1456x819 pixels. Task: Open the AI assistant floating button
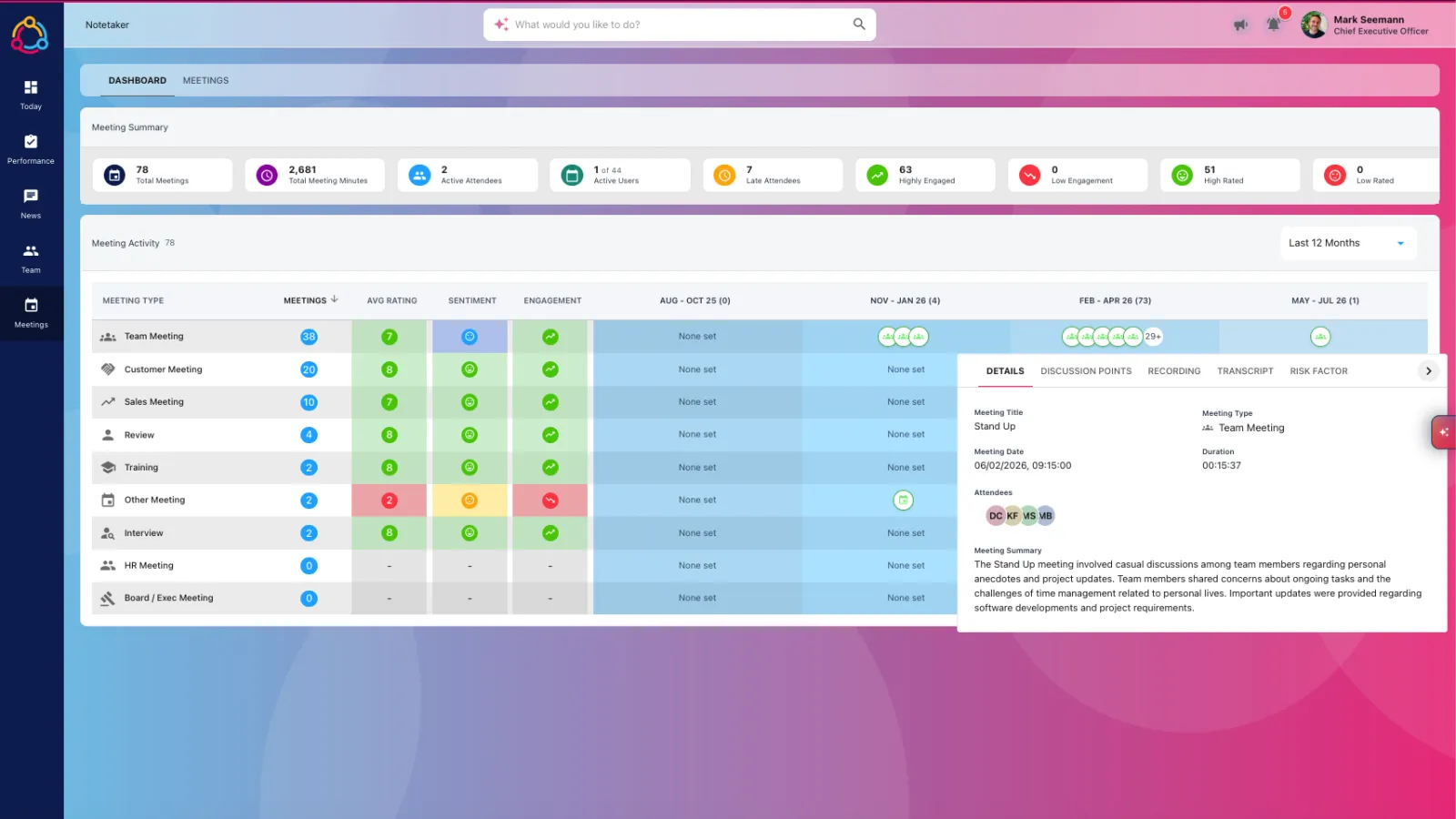coord(1444,432)
